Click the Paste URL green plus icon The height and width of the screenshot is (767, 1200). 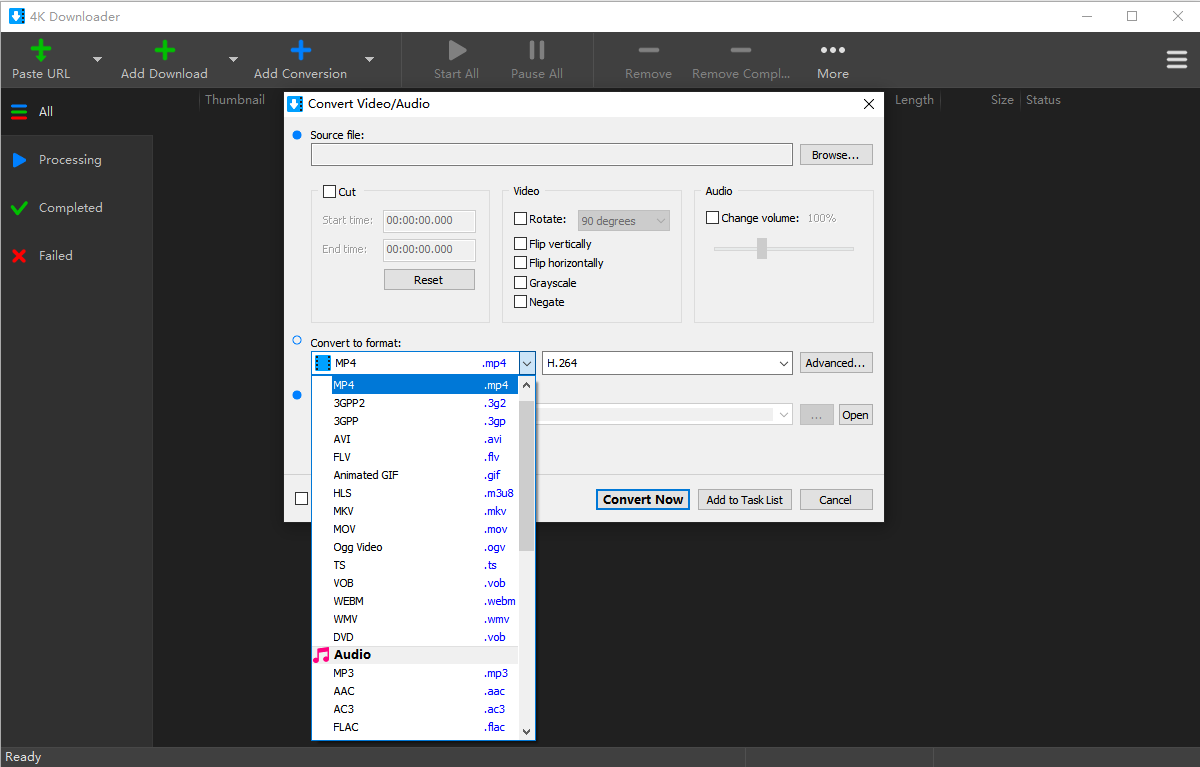click(41, 50)
